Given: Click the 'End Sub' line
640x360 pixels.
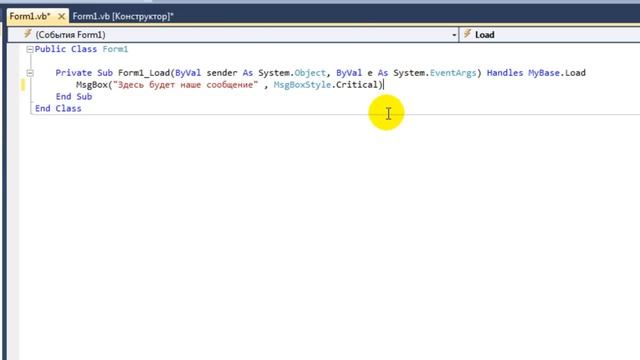Looking at the screenshot, I should [x=74, y=96].
